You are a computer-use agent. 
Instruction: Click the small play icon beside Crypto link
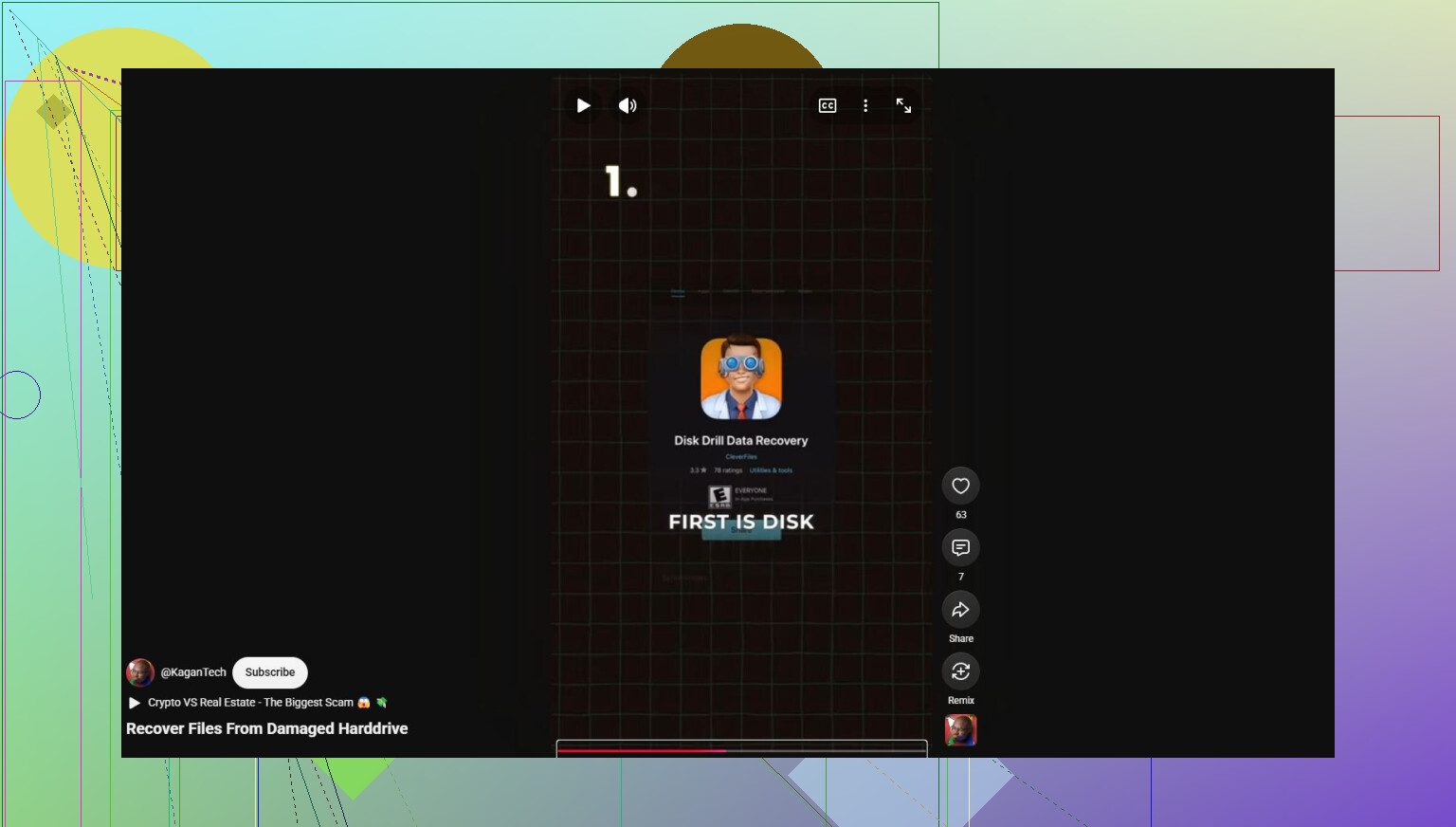tap(135, 703)
